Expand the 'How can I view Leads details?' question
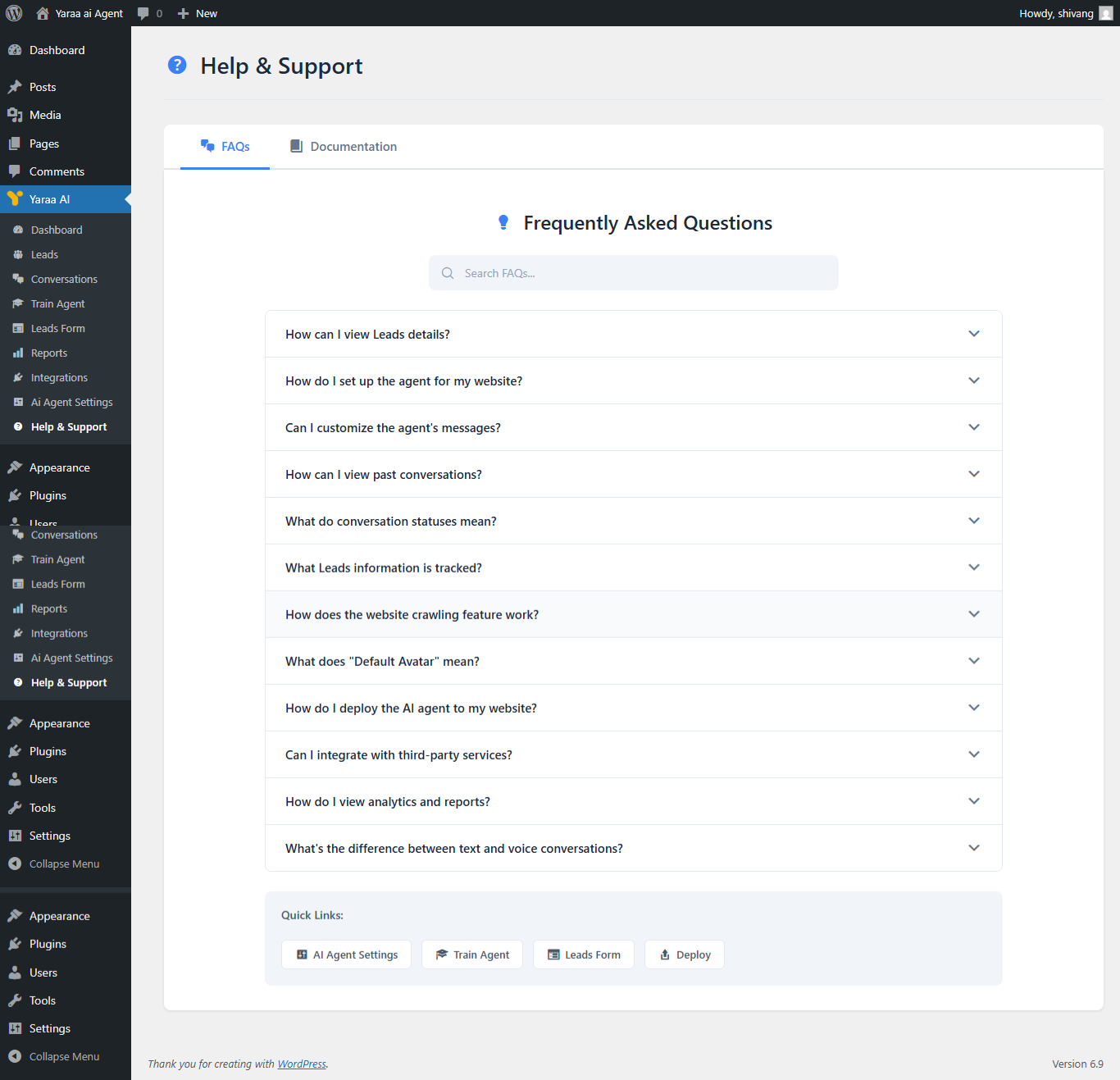Viewport: 1120px width, 1080px height. pyautogui.click(x=633, y=334)
